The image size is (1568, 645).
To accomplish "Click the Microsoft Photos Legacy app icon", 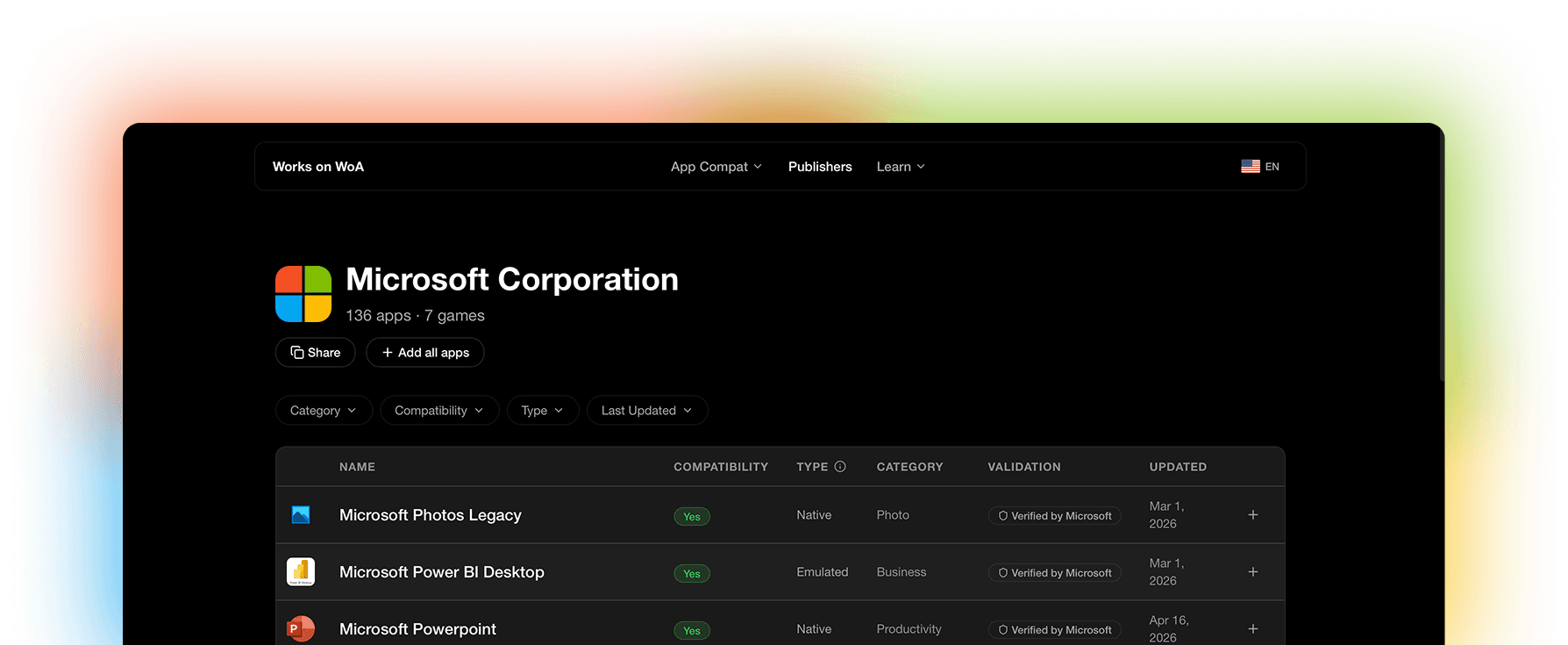I will [301, 515].
